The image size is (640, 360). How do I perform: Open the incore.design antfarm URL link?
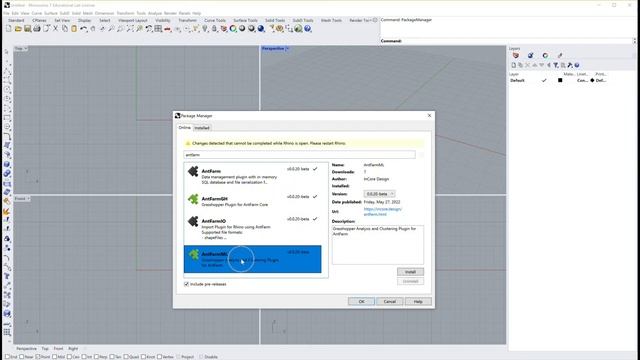click(x=382, y=211)
